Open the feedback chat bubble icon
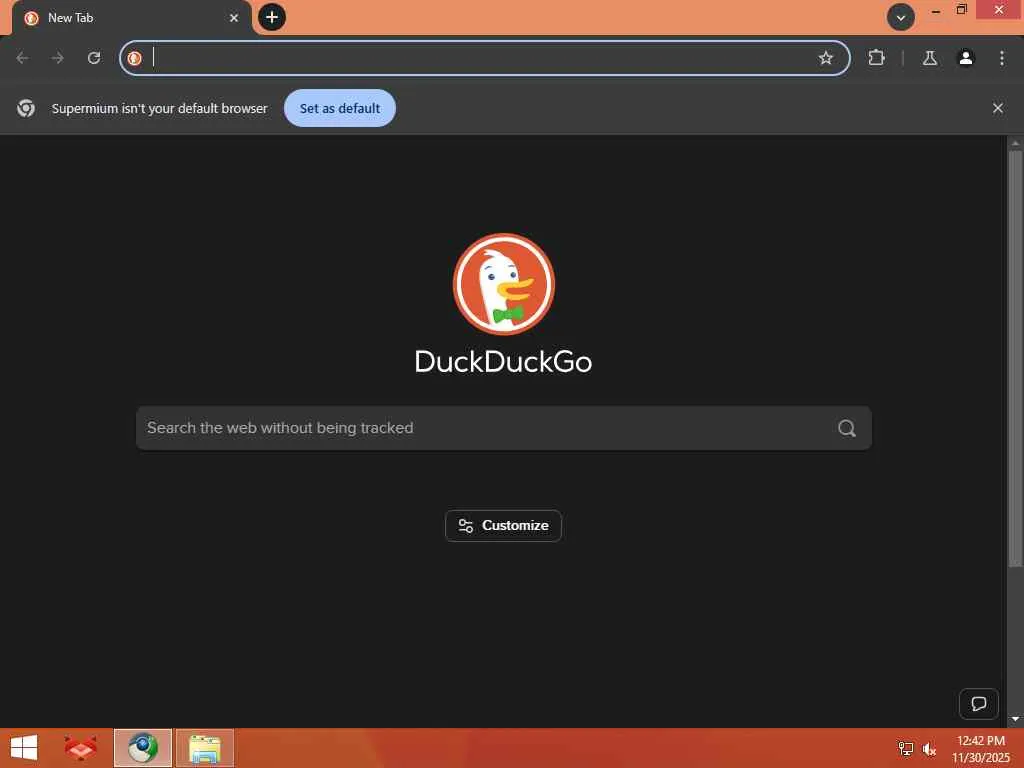The image size is (1024, 768). pos(978,703)
